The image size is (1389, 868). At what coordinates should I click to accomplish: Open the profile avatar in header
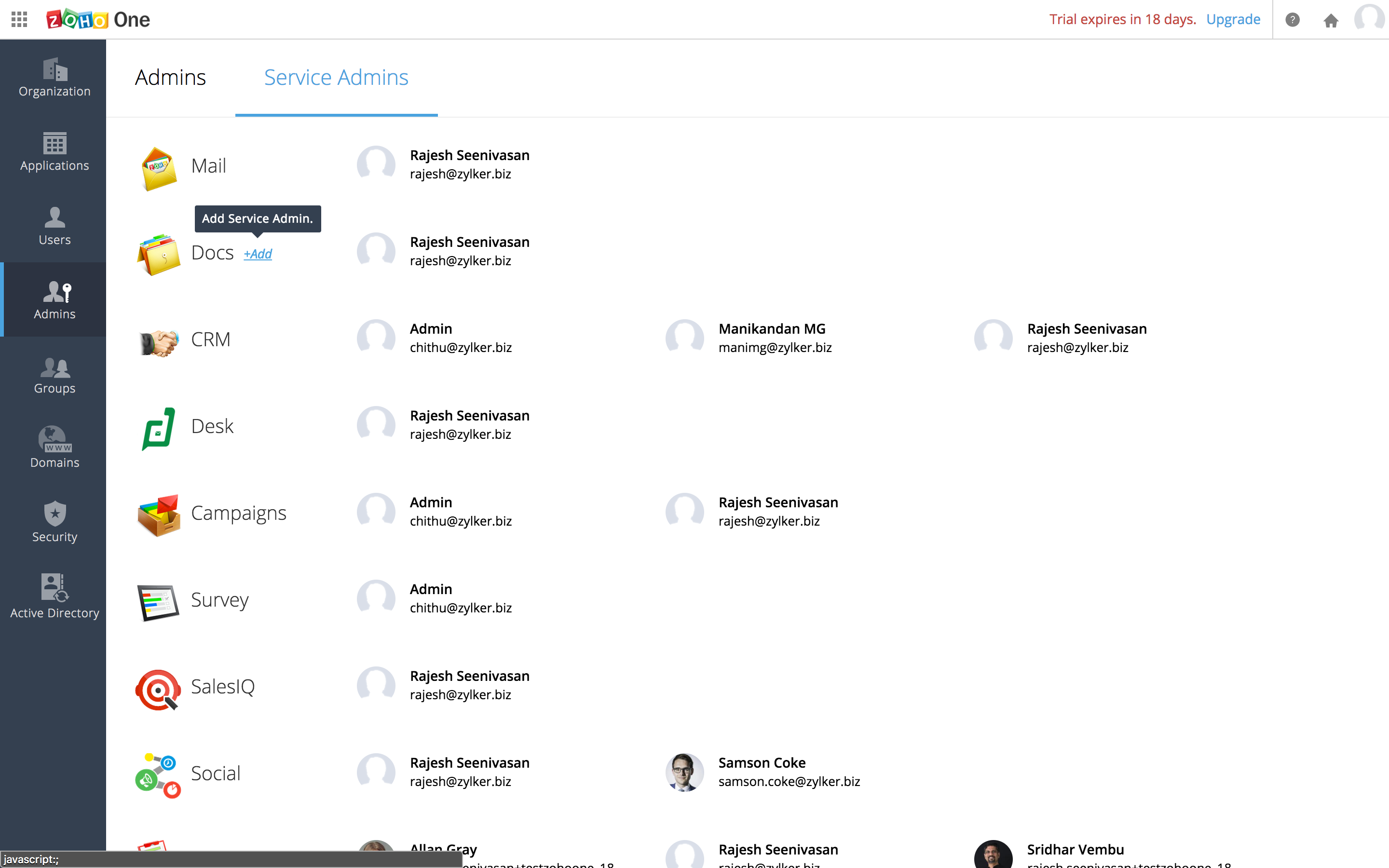1371,18
